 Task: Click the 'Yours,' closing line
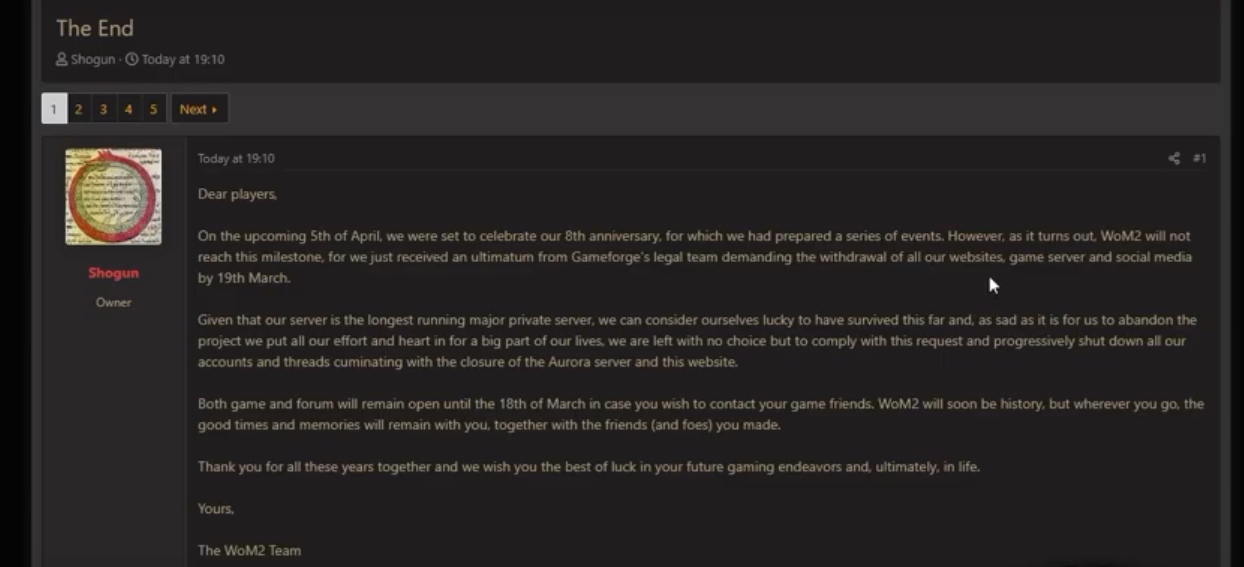(216, 508)
